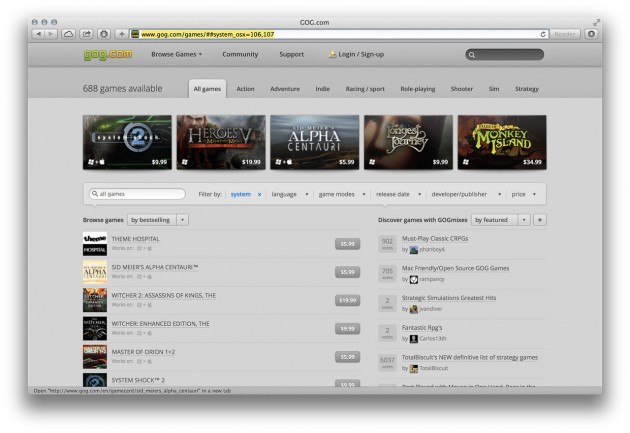Open the by bestselling sort dropdown

point(158,220)
